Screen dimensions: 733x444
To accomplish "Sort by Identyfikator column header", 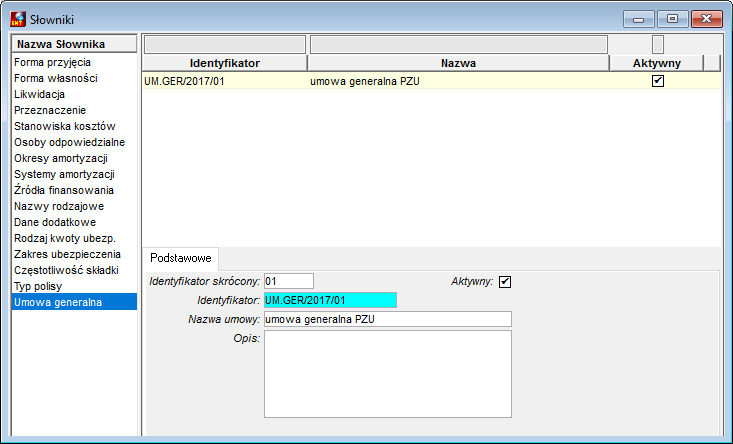I will click(225, 63).
